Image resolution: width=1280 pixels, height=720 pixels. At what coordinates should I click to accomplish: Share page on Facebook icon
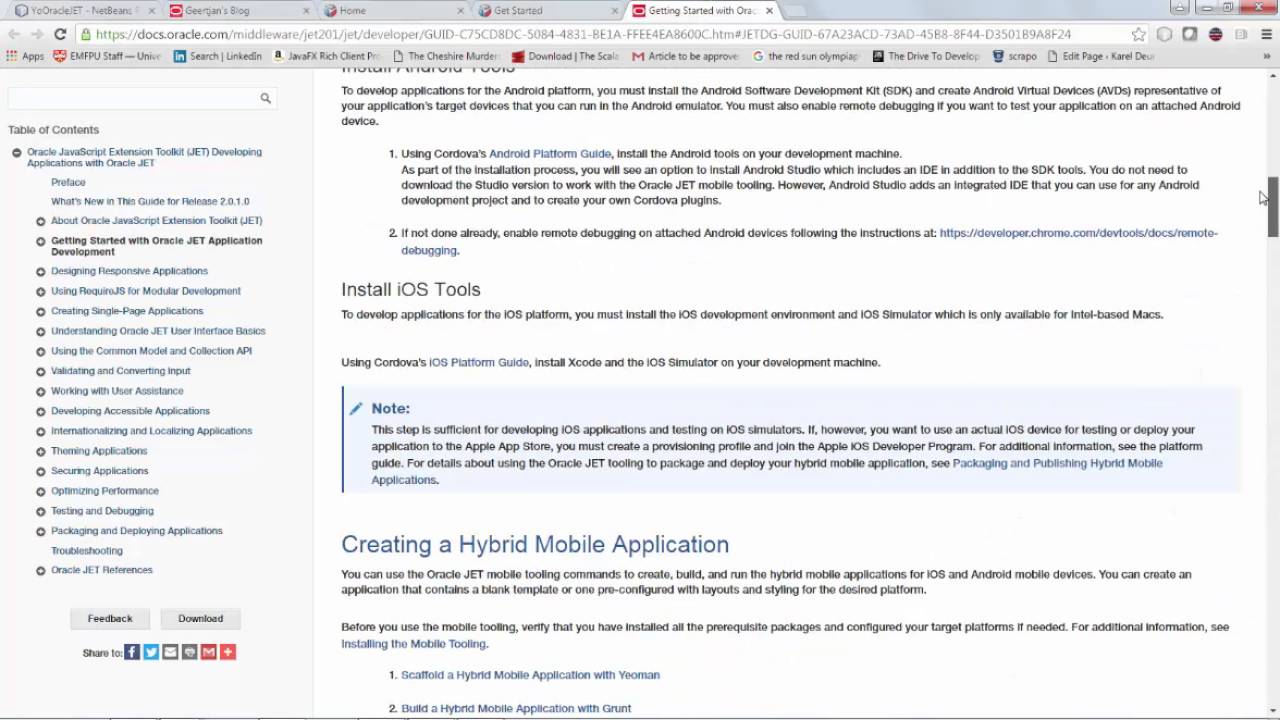(132, 652)
